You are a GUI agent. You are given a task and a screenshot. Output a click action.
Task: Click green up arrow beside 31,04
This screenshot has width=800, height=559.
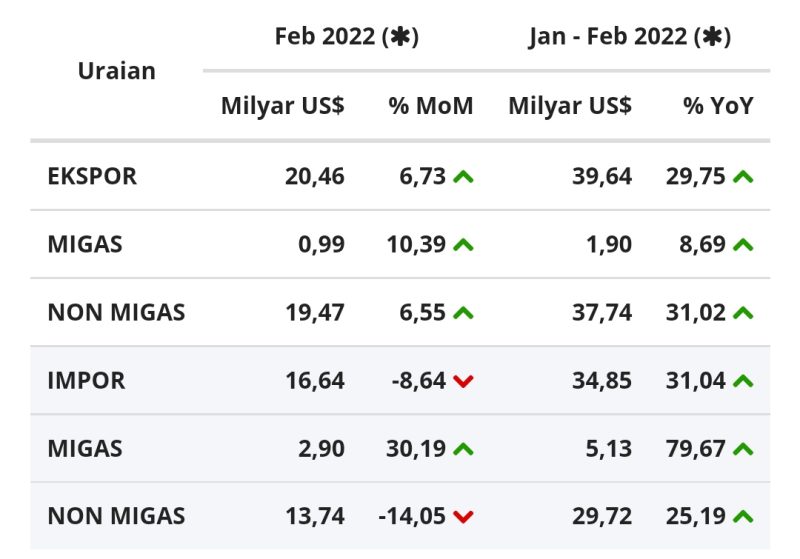pos(743,380)
